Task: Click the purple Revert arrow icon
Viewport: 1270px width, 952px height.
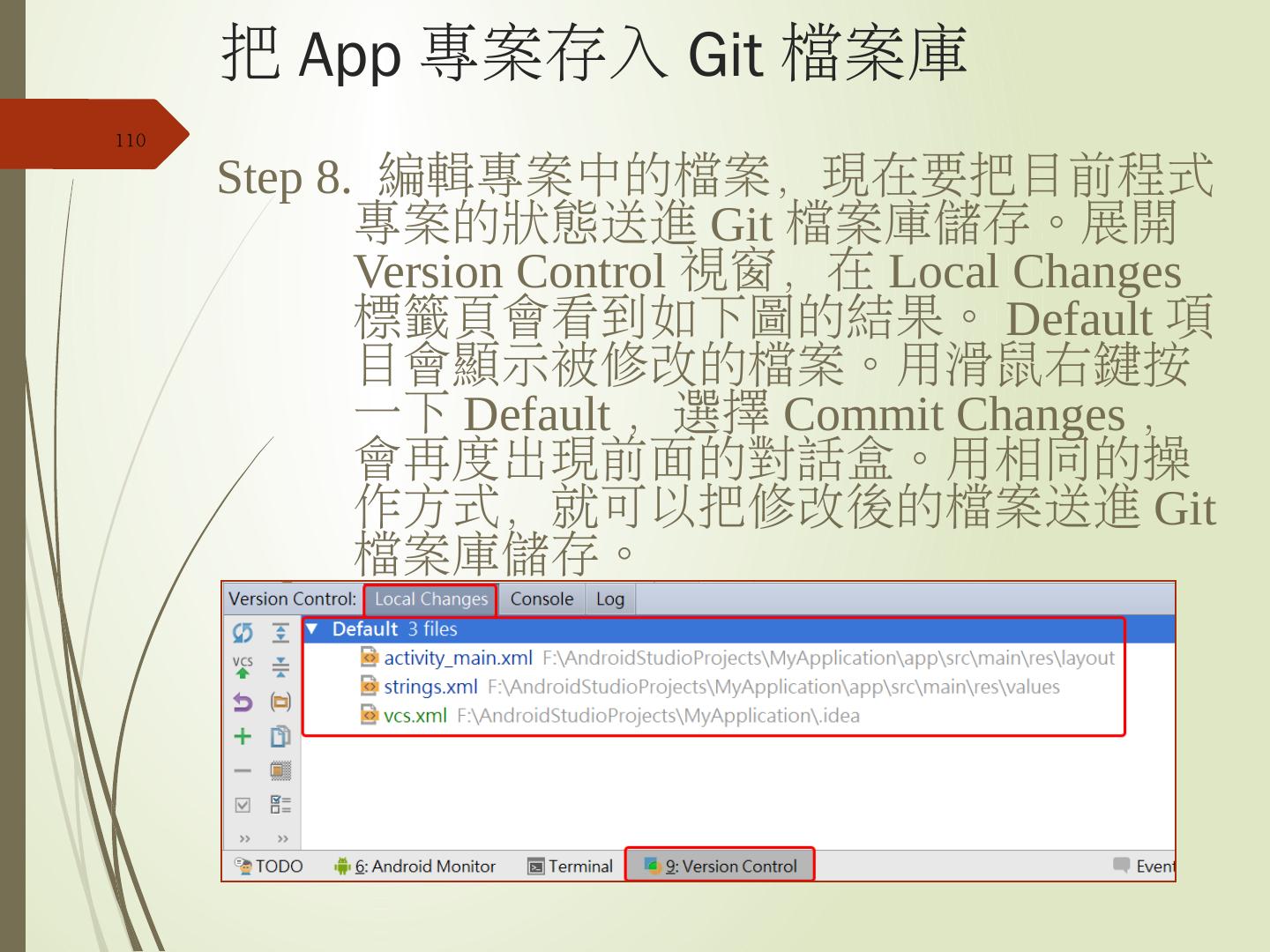Action: tap(243, 702)
